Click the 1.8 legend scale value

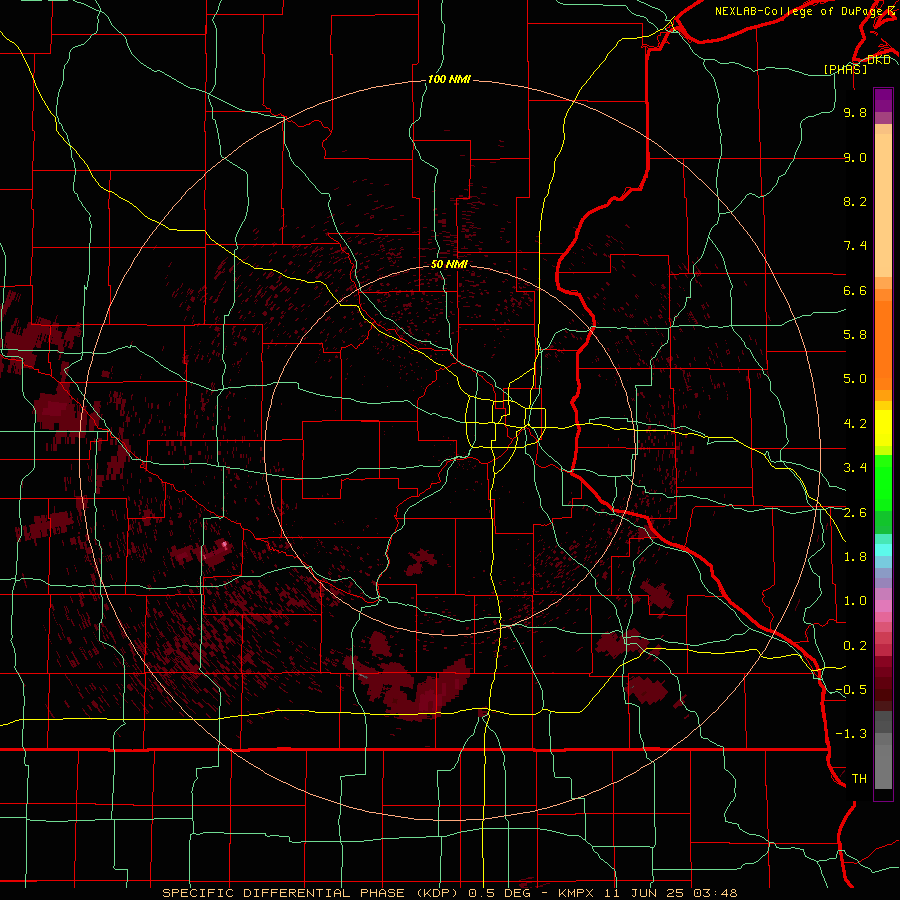point(855,557)
